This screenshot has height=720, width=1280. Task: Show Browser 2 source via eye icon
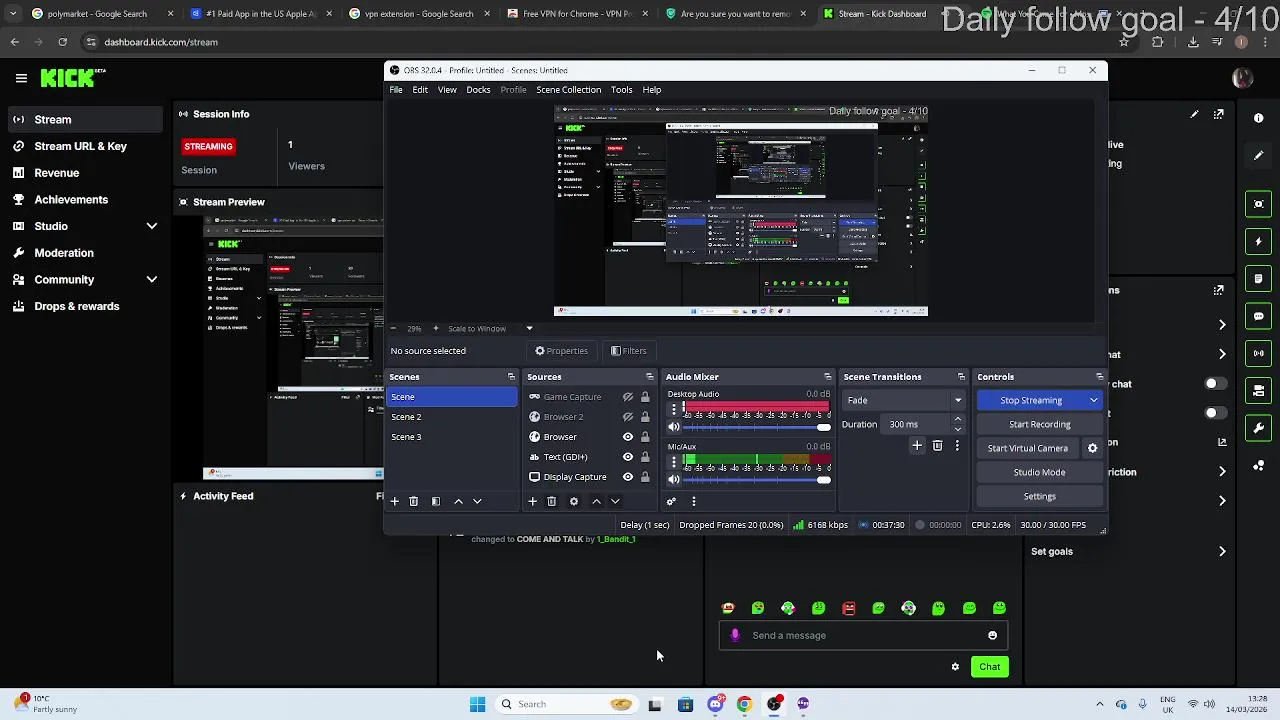[628, 417]
